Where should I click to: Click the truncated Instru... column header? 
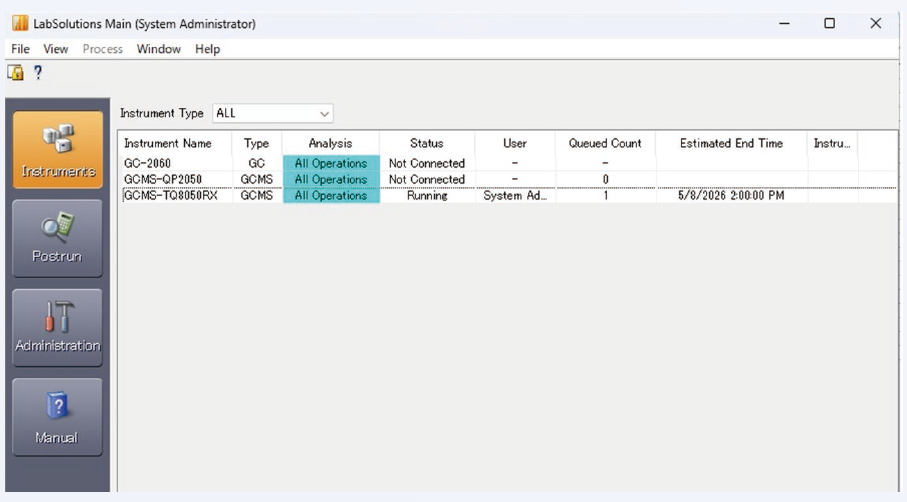(x=832, y=143)
